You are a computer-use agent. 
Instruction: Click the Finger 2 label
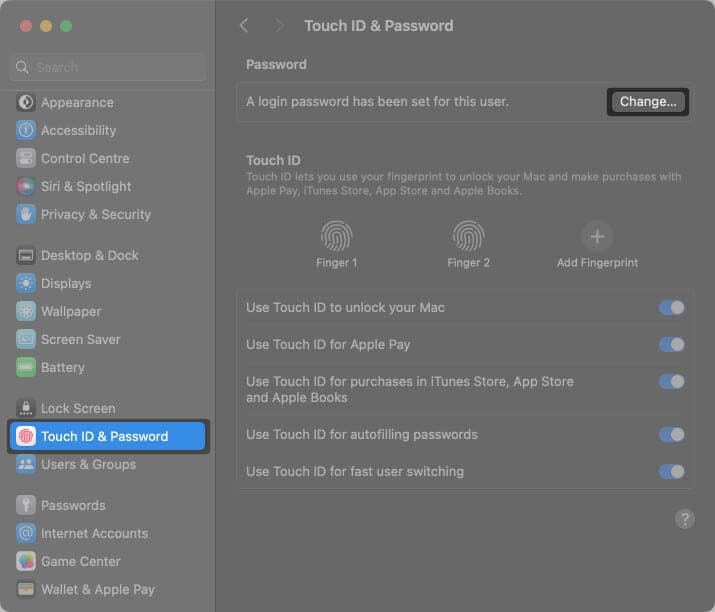468,263
